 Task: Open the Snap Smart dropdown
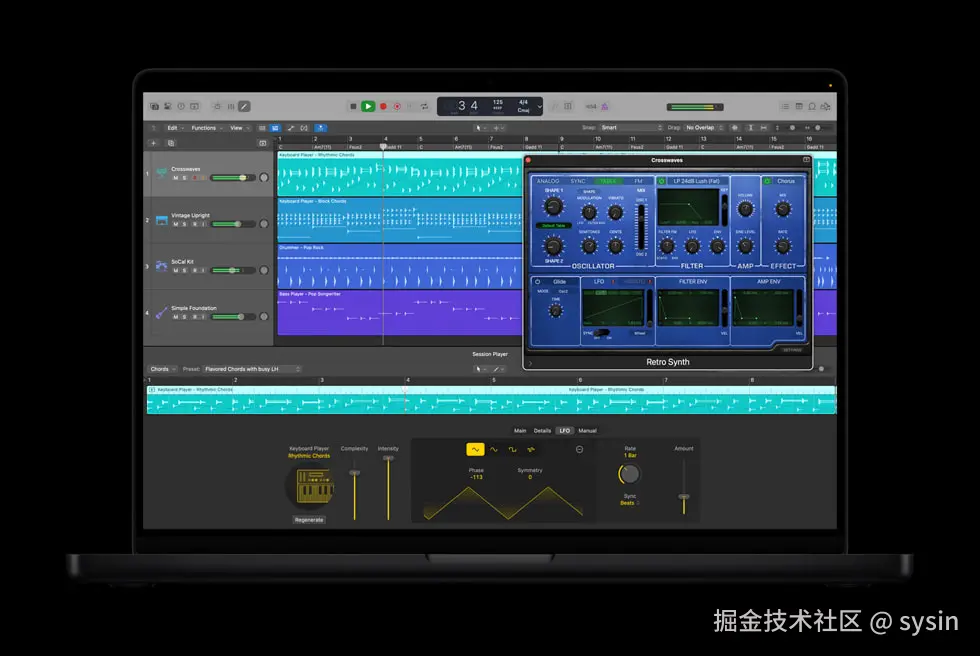631,127
